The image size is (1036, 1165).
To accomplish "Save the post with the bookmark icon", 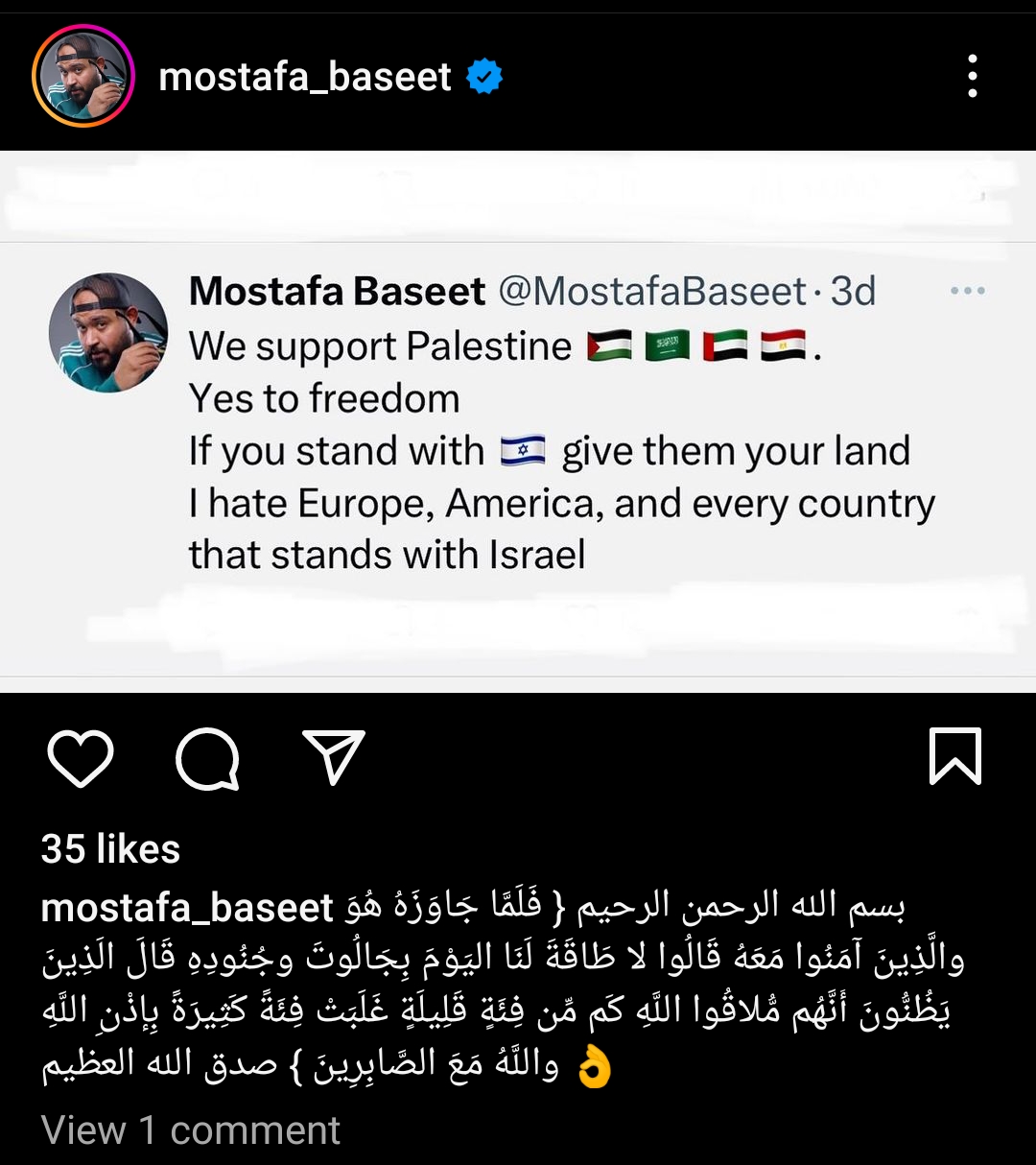I will click(955, 756).
